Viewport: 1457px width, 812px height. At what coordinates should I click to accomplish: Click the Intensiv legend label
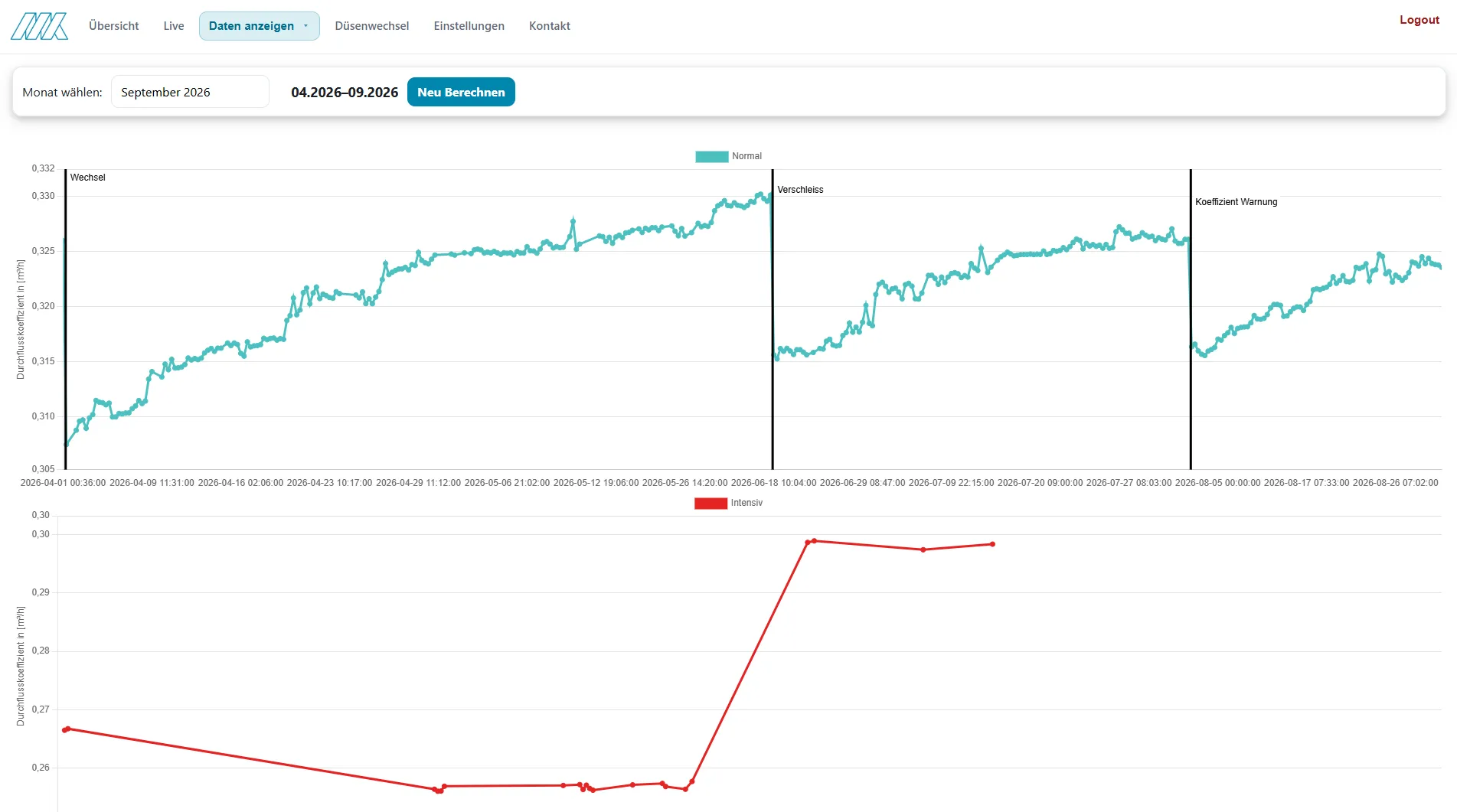pos(746,503)
